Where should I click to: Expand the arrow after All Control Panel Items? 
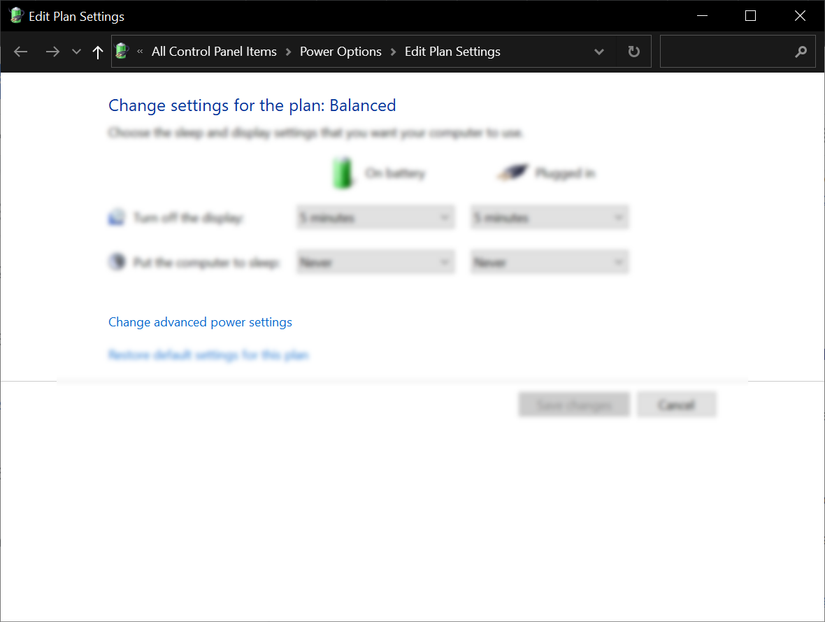pyautogui.click(x=288, y=52)
